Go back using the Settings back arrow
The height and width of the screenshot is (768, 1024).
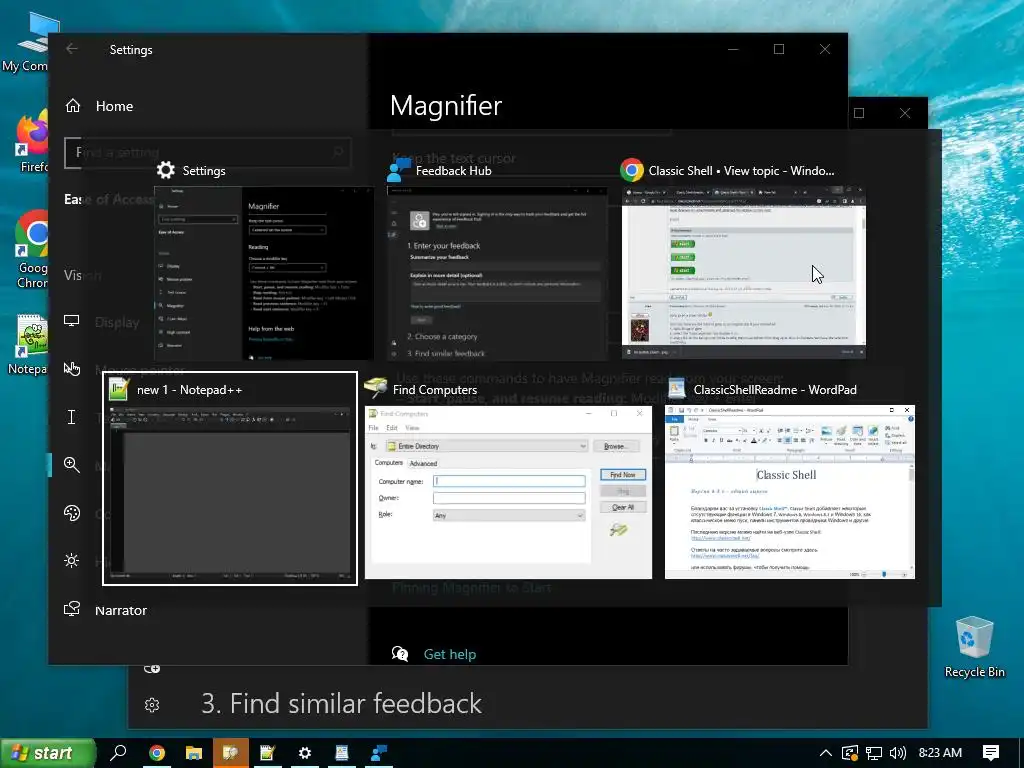tap(72, 49)
